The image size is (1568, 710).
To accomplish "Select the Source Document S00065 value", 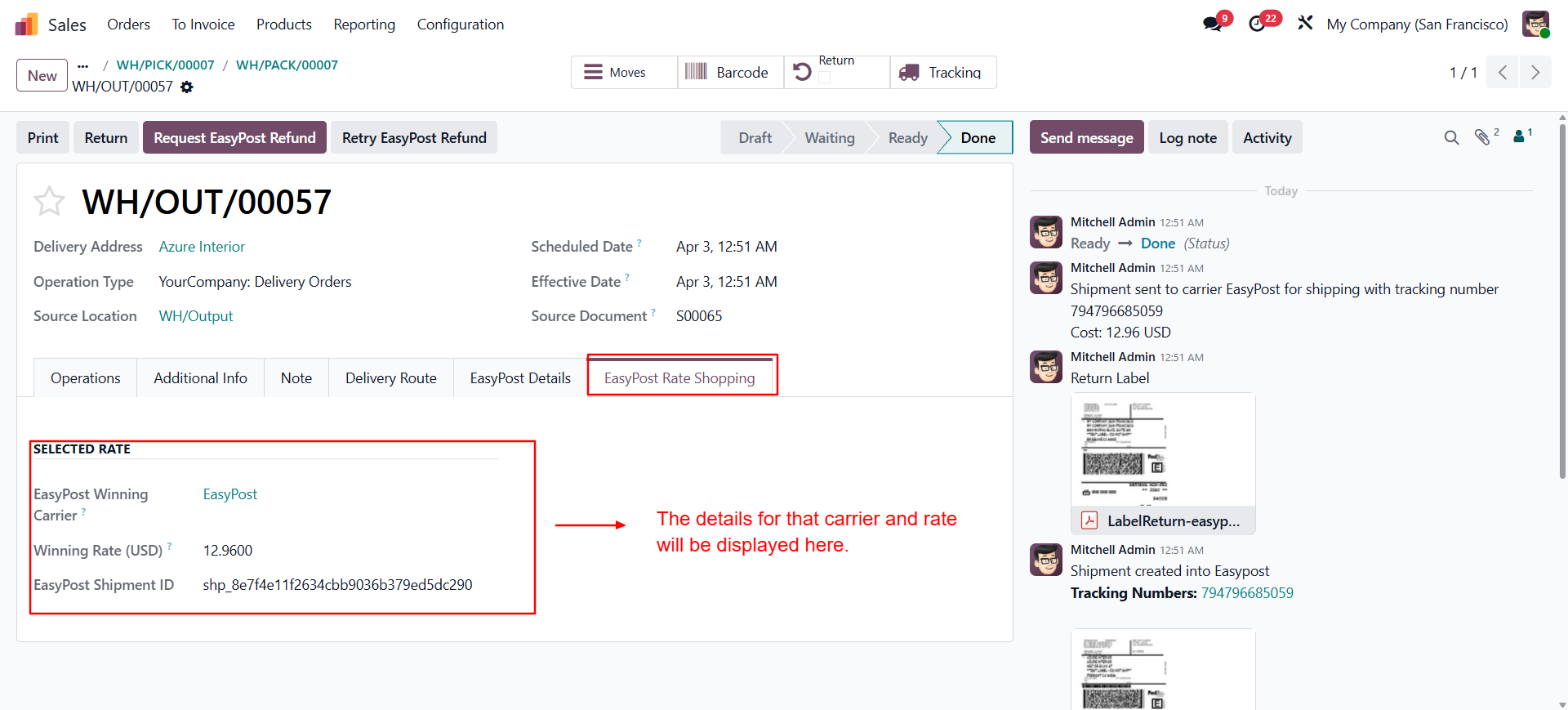I will (x=699, y=316).
